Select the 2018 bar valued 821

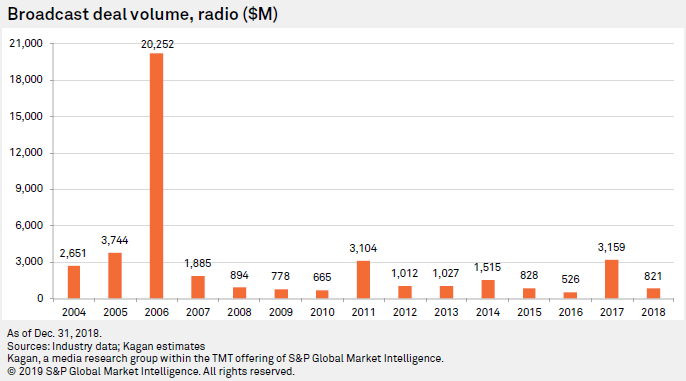[x=653, y=294]
